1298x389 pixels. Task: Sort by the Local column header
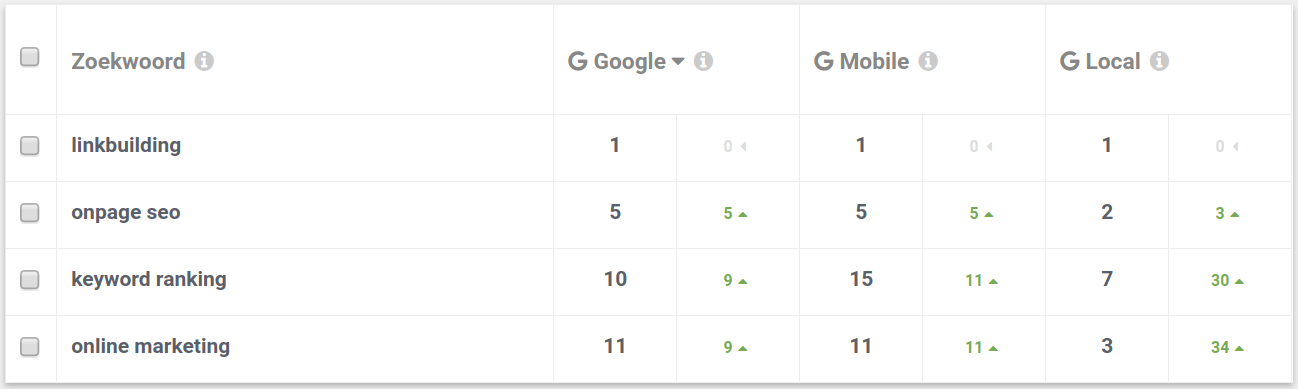click(1113, 62)
